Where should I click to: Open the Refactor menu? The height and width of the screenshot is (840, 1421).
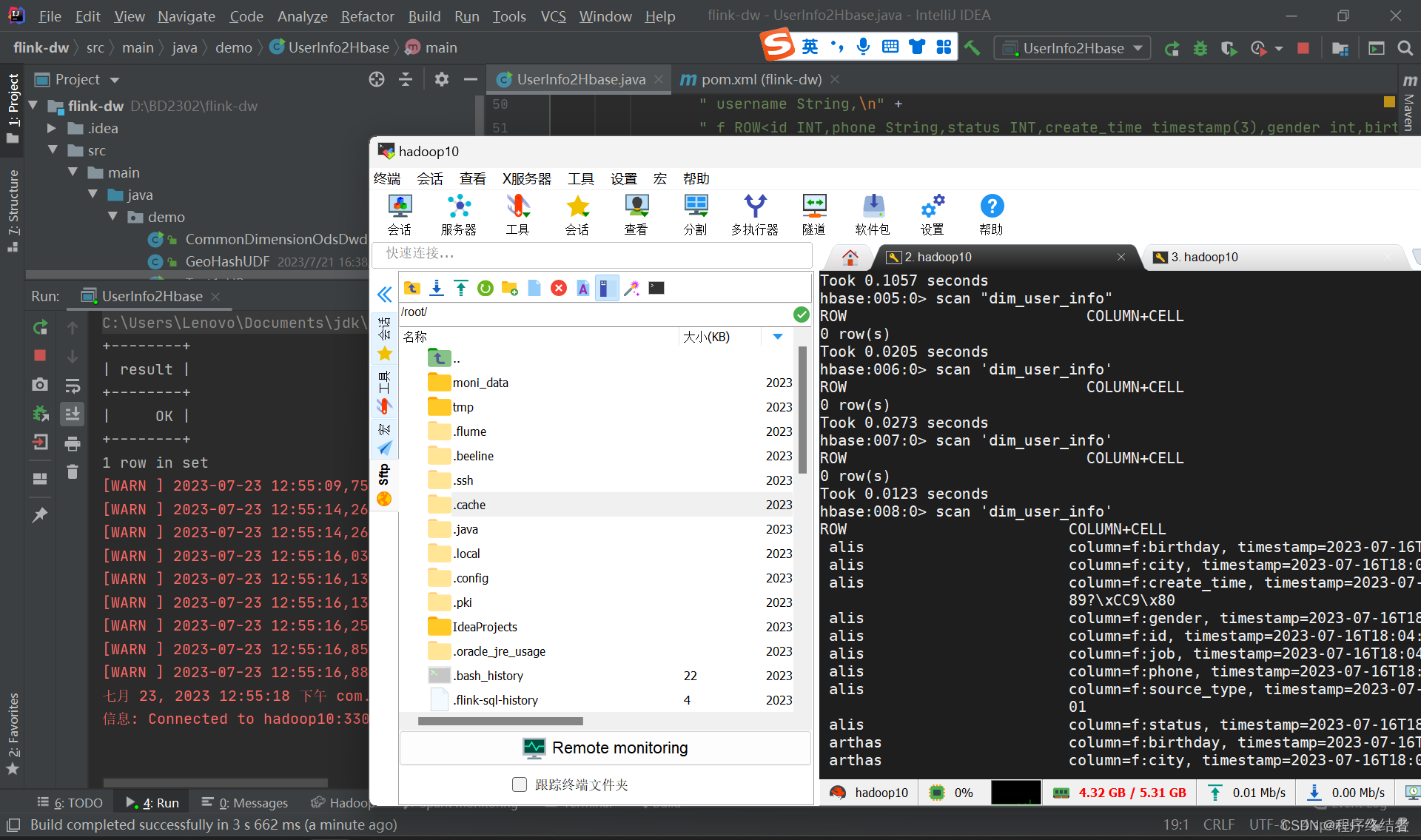click(367, 16)
